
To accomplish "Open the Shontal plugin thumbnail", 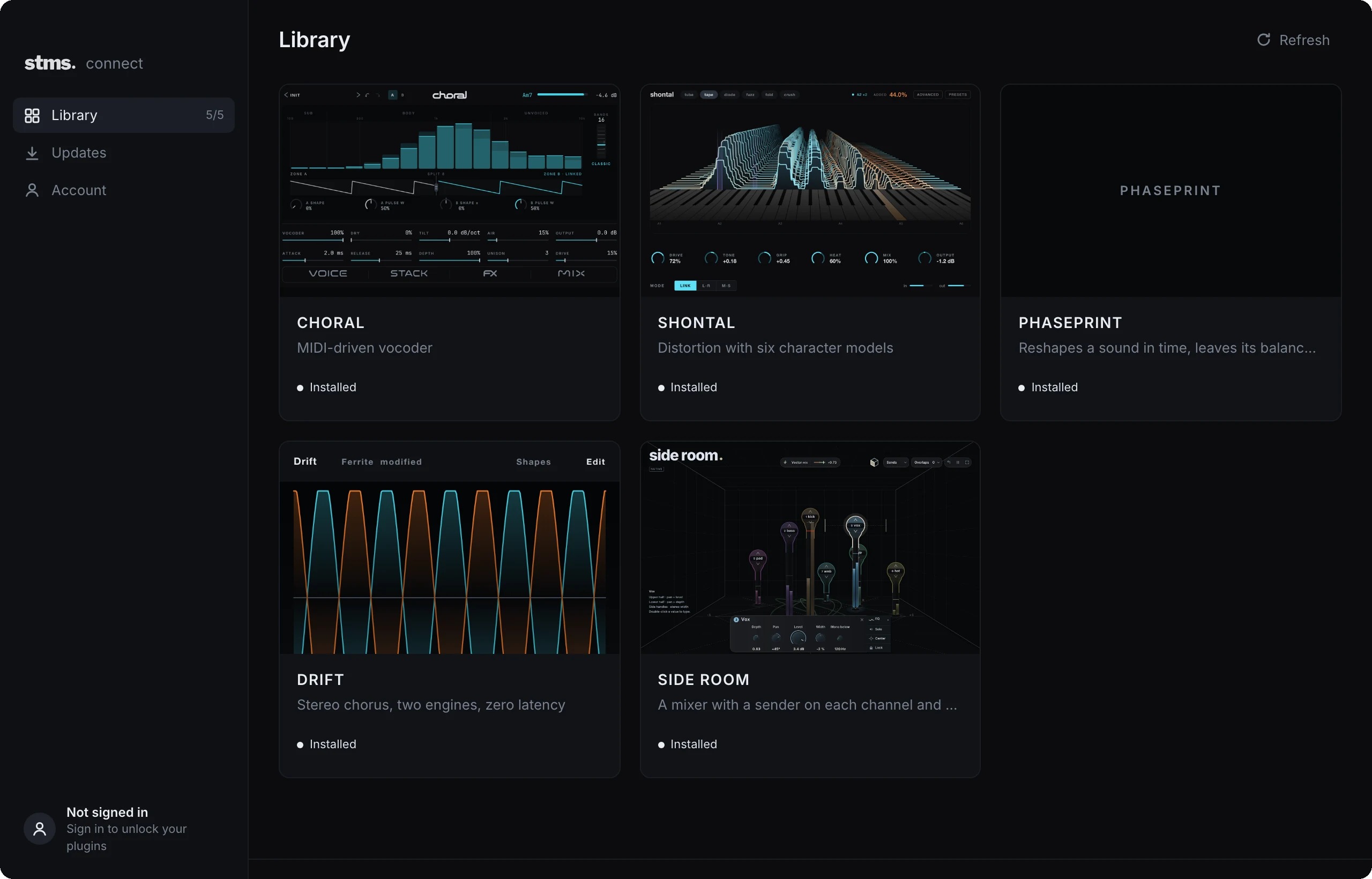I will coord(810,191).
